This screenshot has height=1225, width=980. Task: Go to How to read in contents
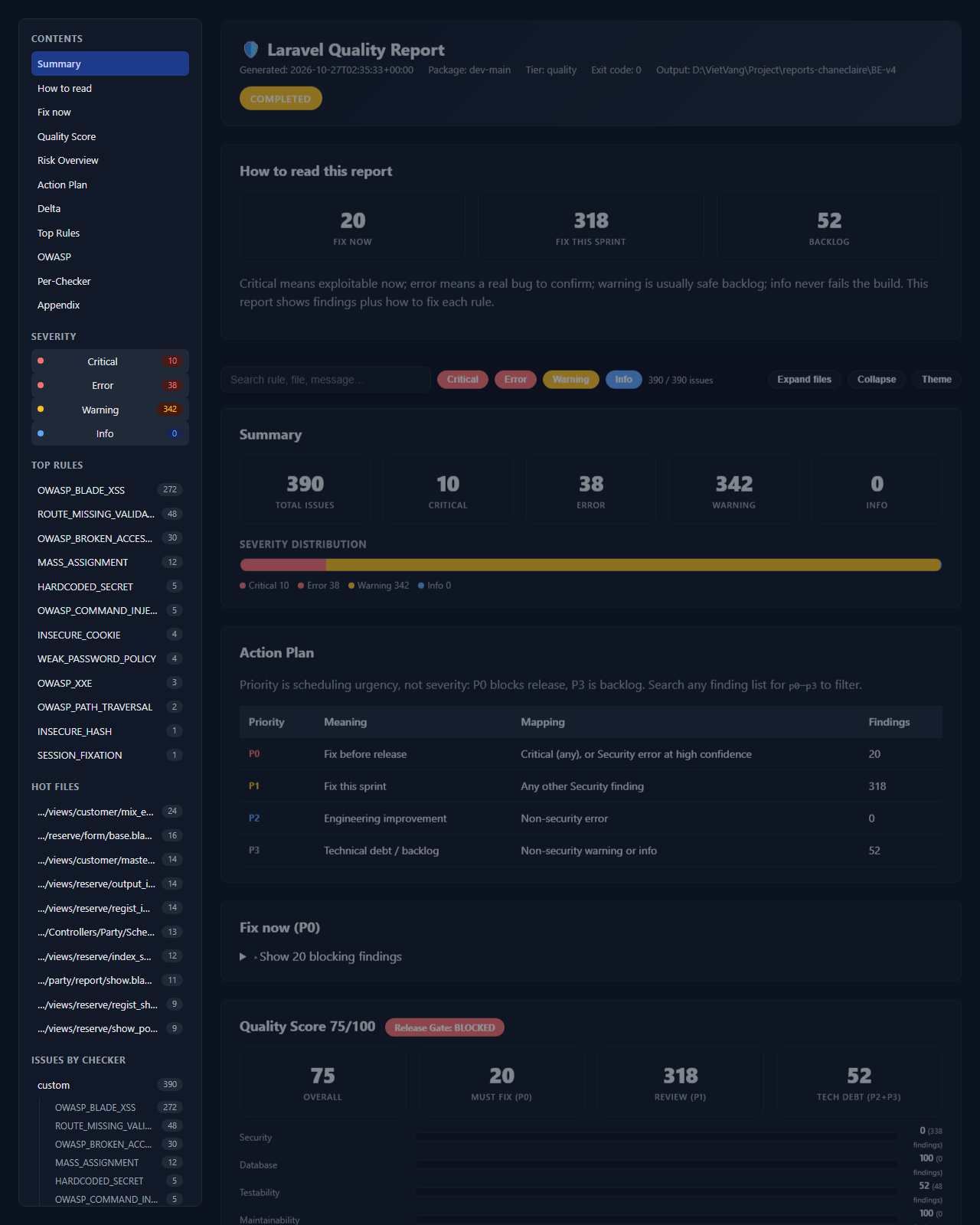(x=110, y=88)
